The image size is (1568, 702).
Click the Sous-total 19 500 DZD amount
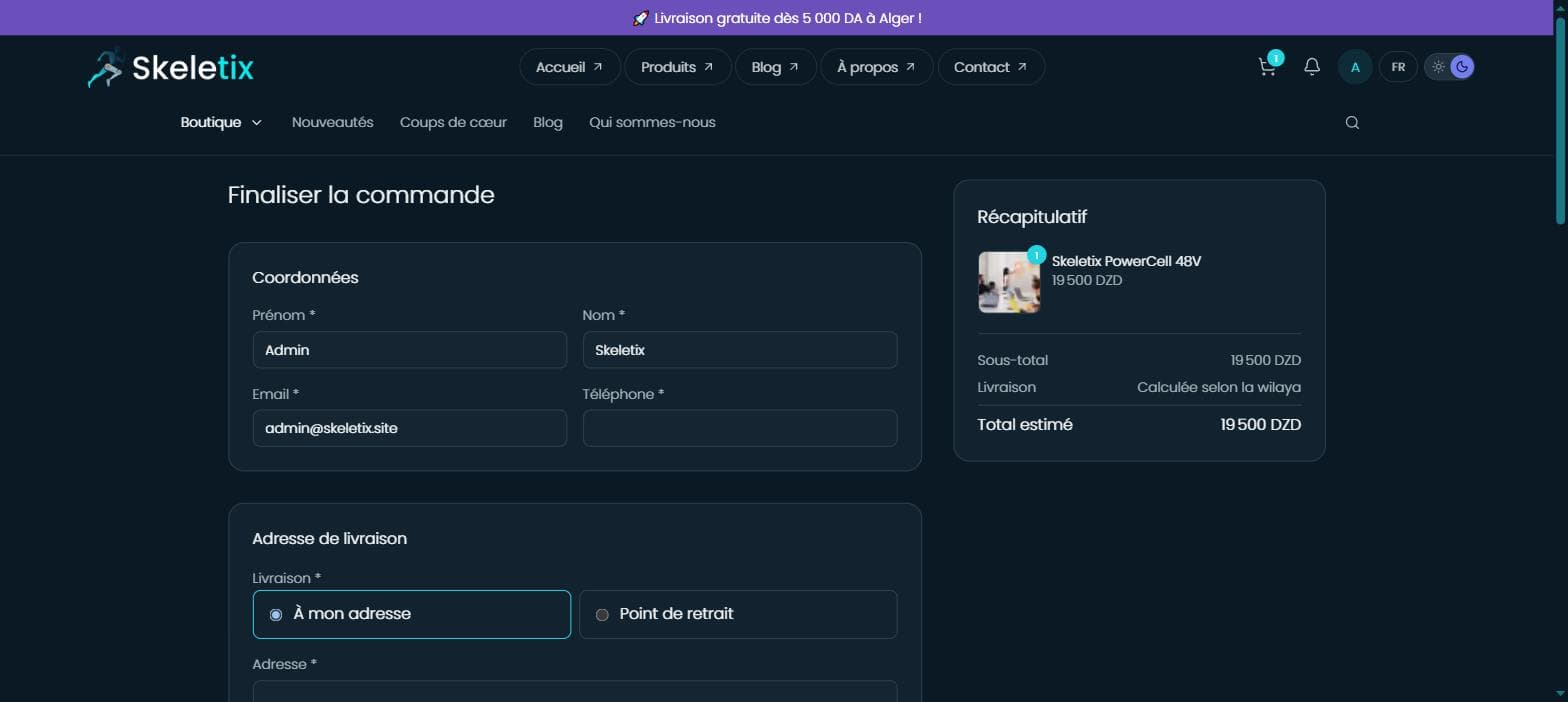(x=1265, y=360)
